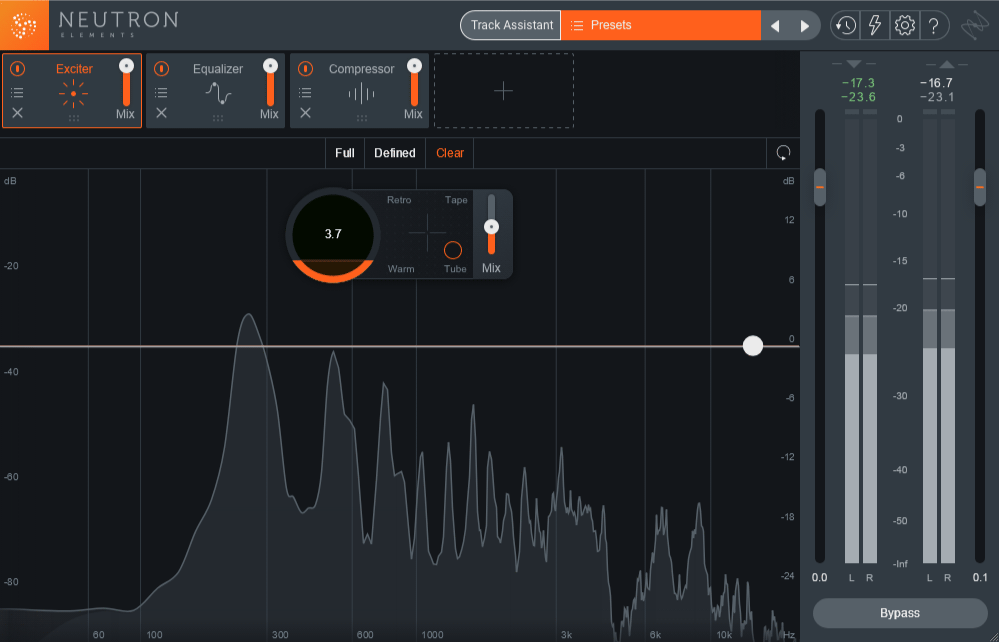999x642 pixels.
Task: Toggle Compressor module power button
Action: (305, 68)
